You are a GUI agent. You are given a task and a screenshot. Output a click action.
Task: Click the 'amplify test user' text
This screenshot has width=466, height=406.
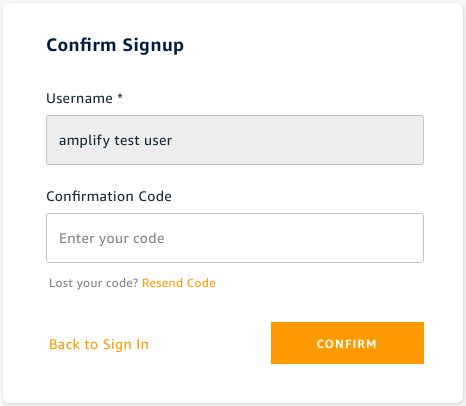click(x=115, y=140)
